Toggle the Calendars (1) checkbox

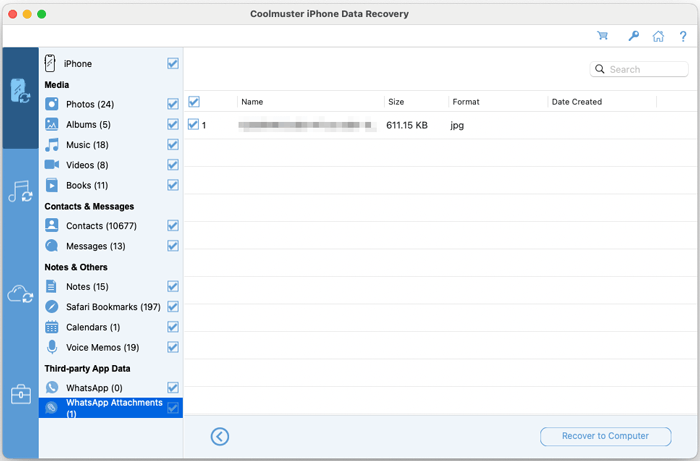coord(173,327)
